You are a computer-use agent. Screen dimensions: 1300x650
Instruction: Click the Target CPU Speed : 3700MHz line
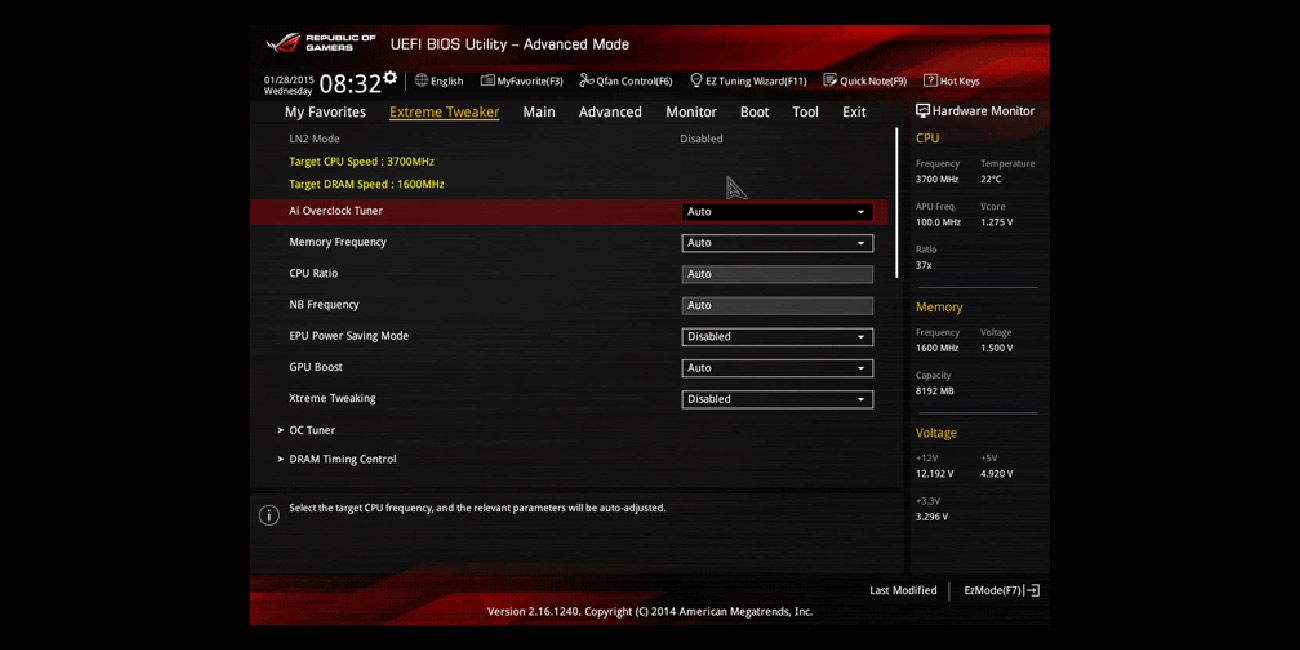pyautogui.click(x=362, y=161)
